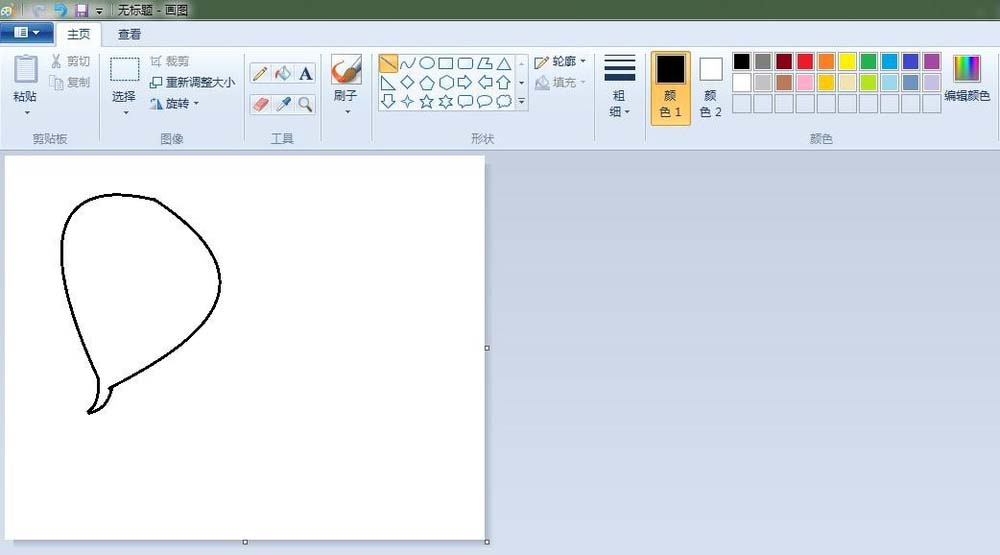
Task: Choose the Oval shape
Action: pos(427,63)
